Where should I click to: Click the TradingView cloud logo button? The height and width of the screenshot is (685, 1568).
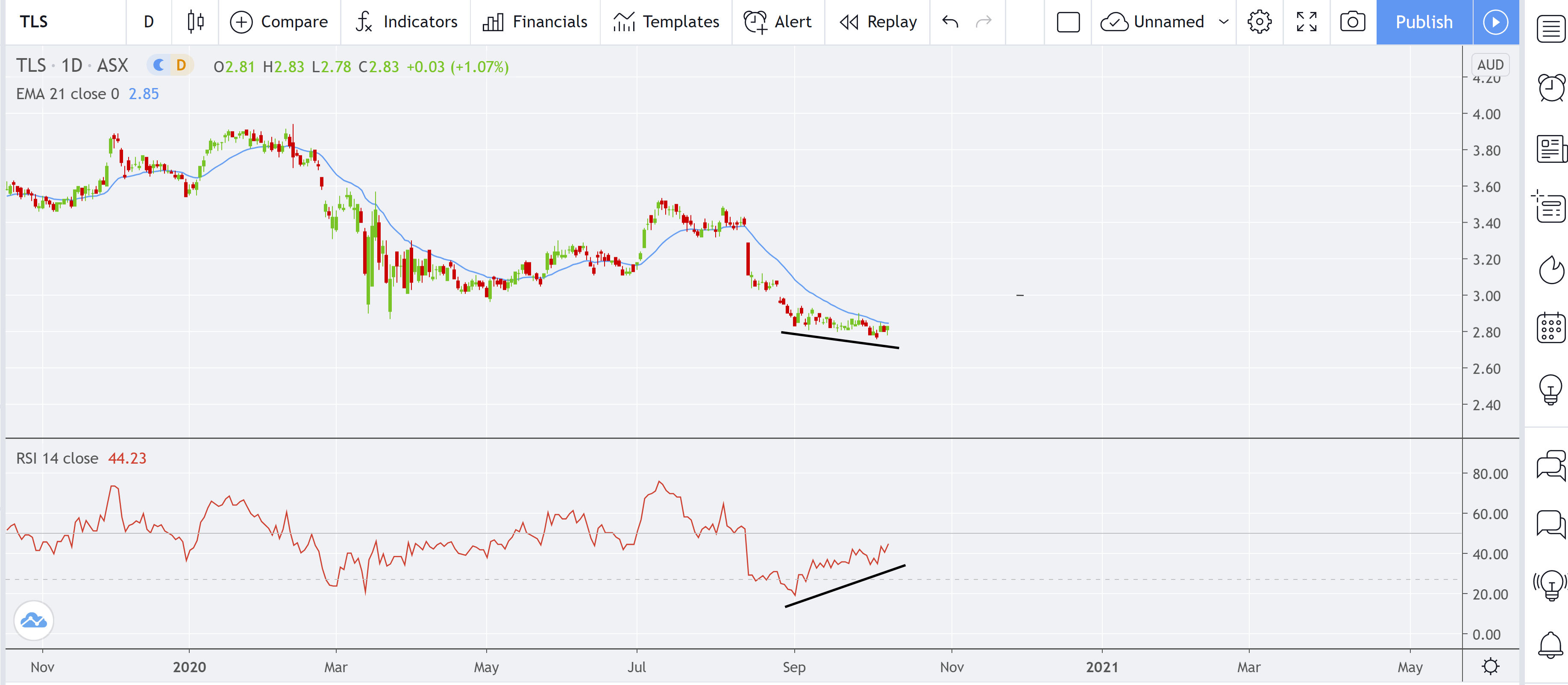tap(33, 620)
